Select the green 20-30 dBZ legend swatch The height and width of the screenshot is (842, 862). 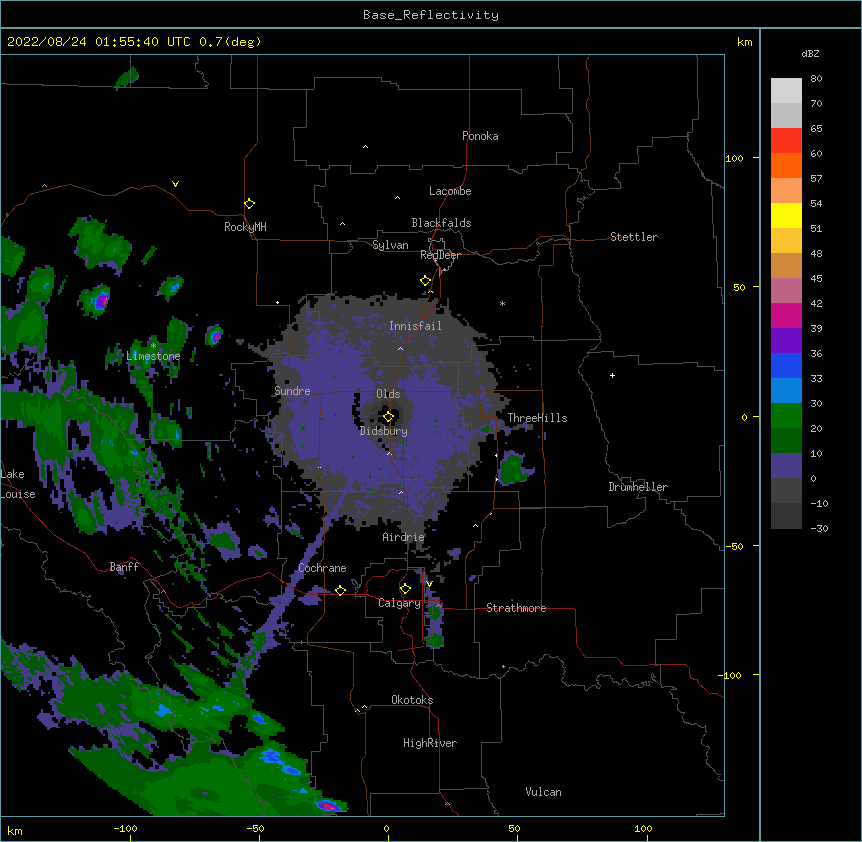(786, 416)
